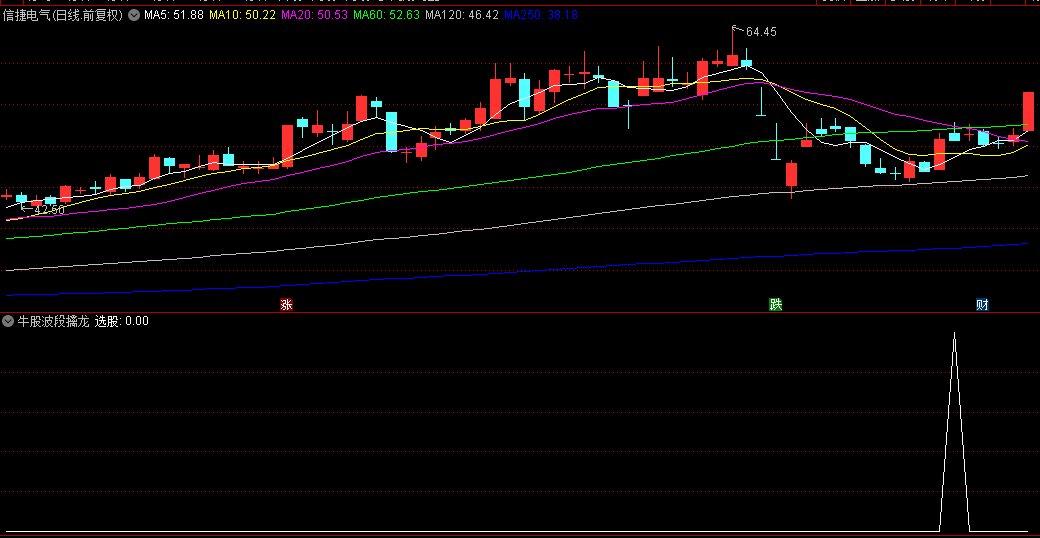Click the latest large red candlestick
The height and width of the screenshot is (538, 1040).
[x=1029, y=111]
